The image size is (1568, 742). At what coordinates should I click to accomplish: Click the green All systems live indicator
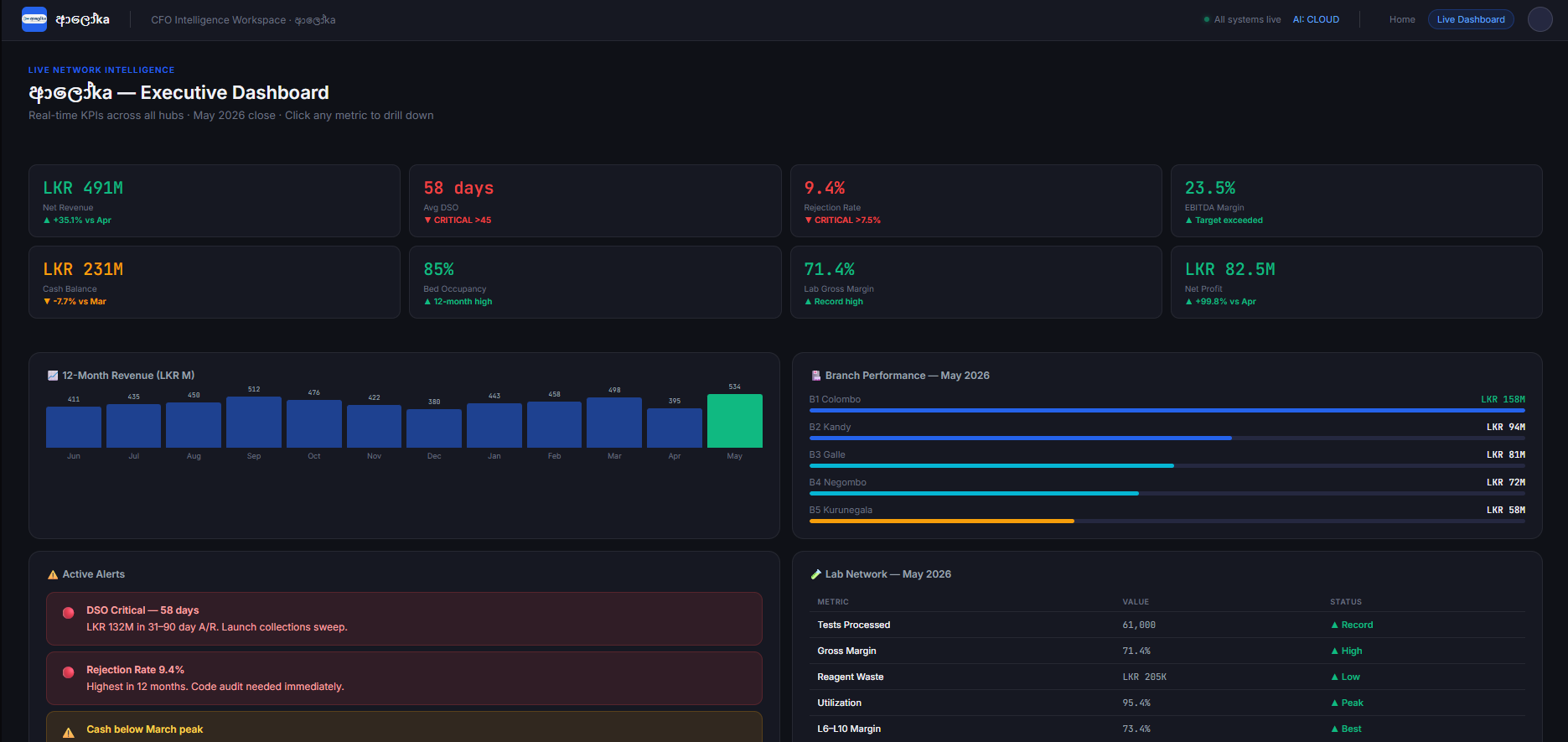[1242, 19]
